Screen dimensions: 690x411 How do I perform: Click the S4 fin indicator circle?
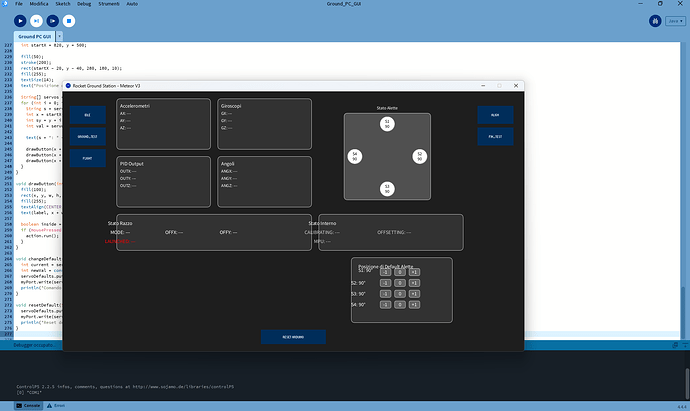tap(355, 156)
